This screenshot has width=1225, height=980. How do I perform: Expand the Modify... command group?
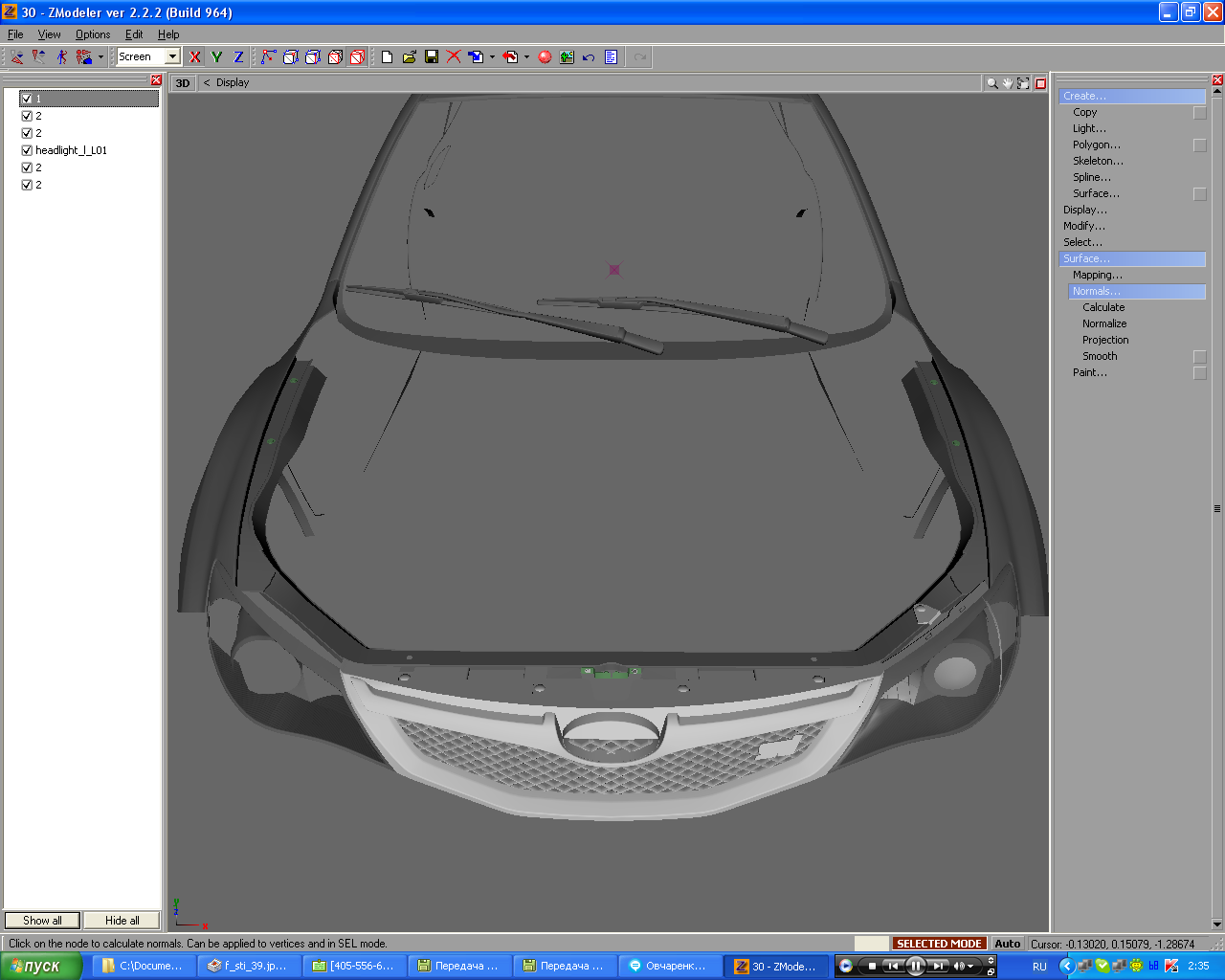tap(1083, 226)
